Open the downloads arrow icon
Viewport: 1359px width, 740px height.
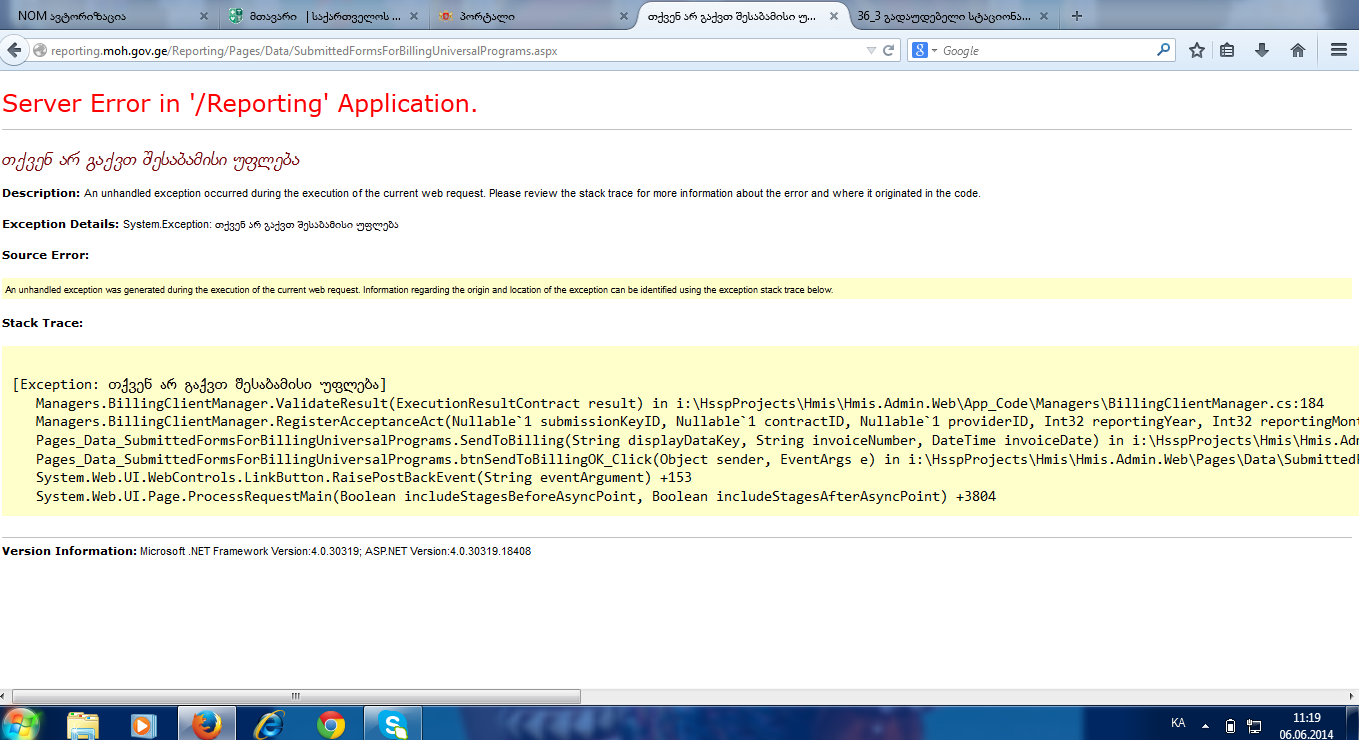click(1262, 50)
